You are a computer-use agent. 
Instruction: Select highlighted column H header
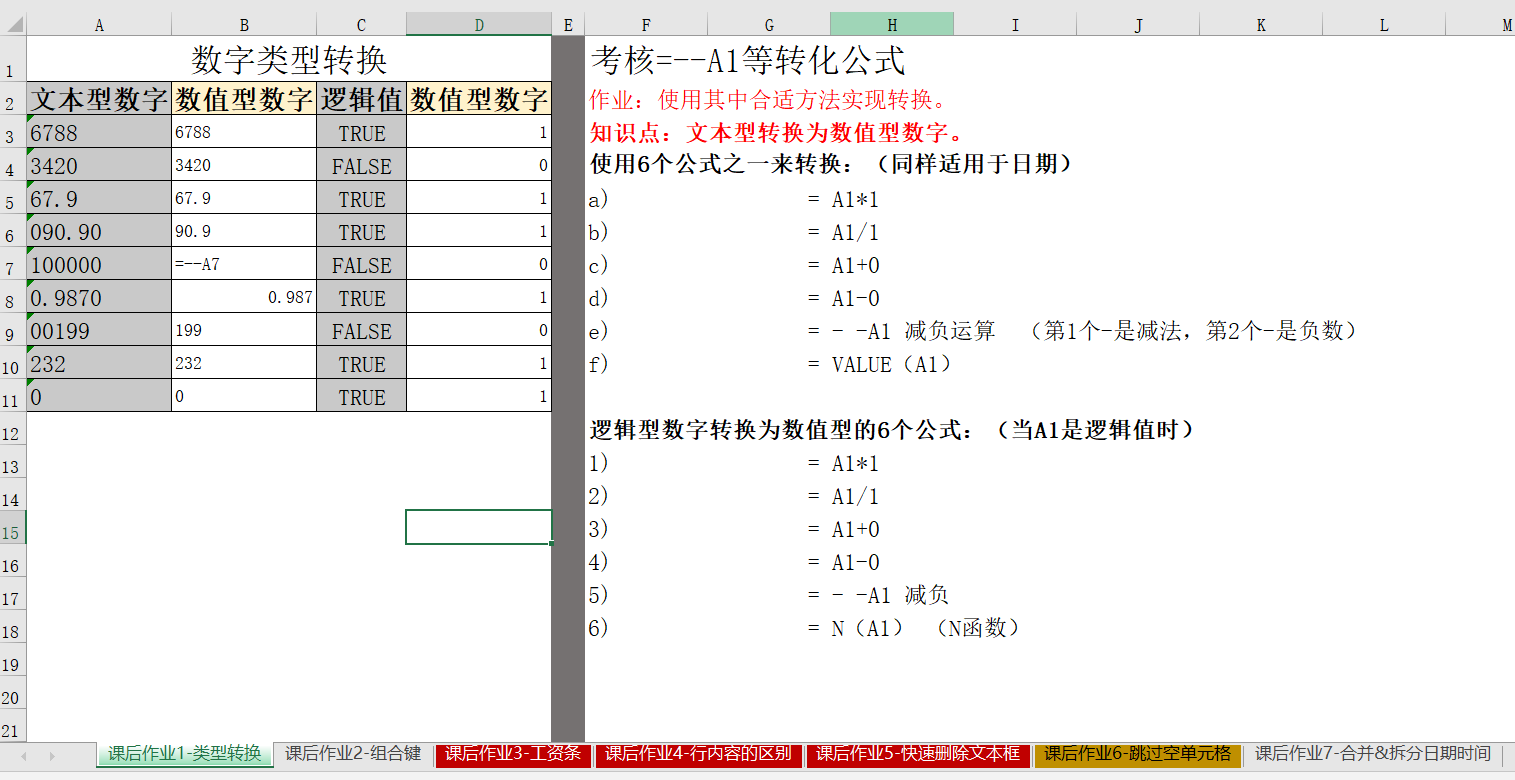click(x=892, y=25)
